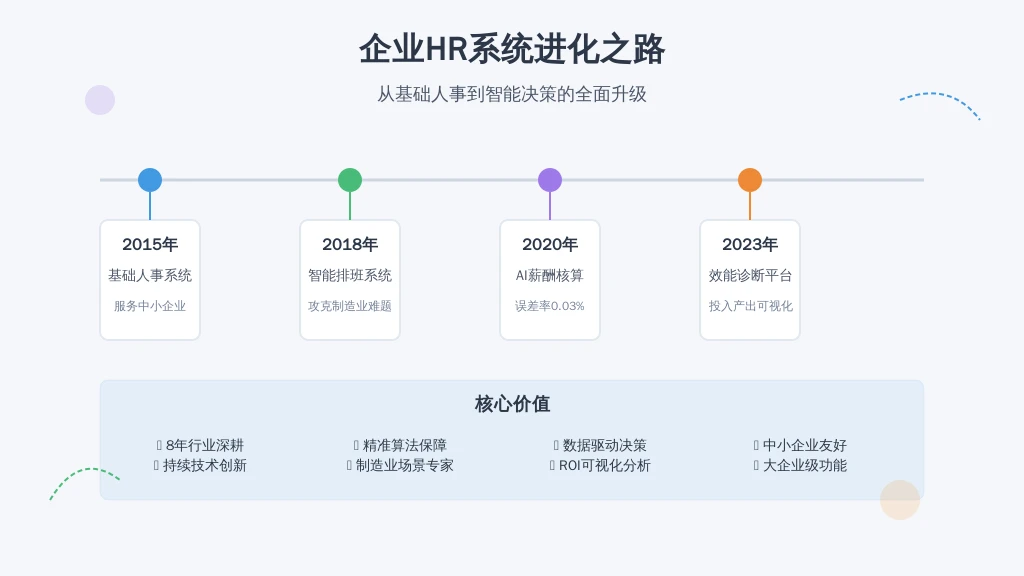
Task: Select the purple 2020 timeline dot
Action: [x=550, y=180]
